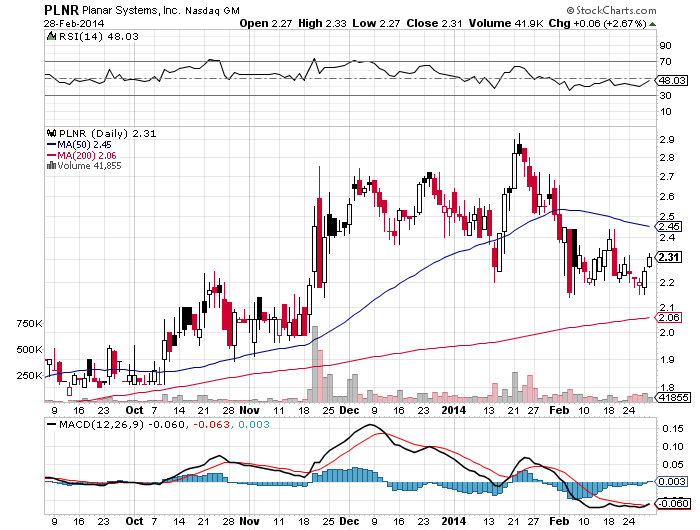Click the High 2.33 value

click(x=322, y=23)
